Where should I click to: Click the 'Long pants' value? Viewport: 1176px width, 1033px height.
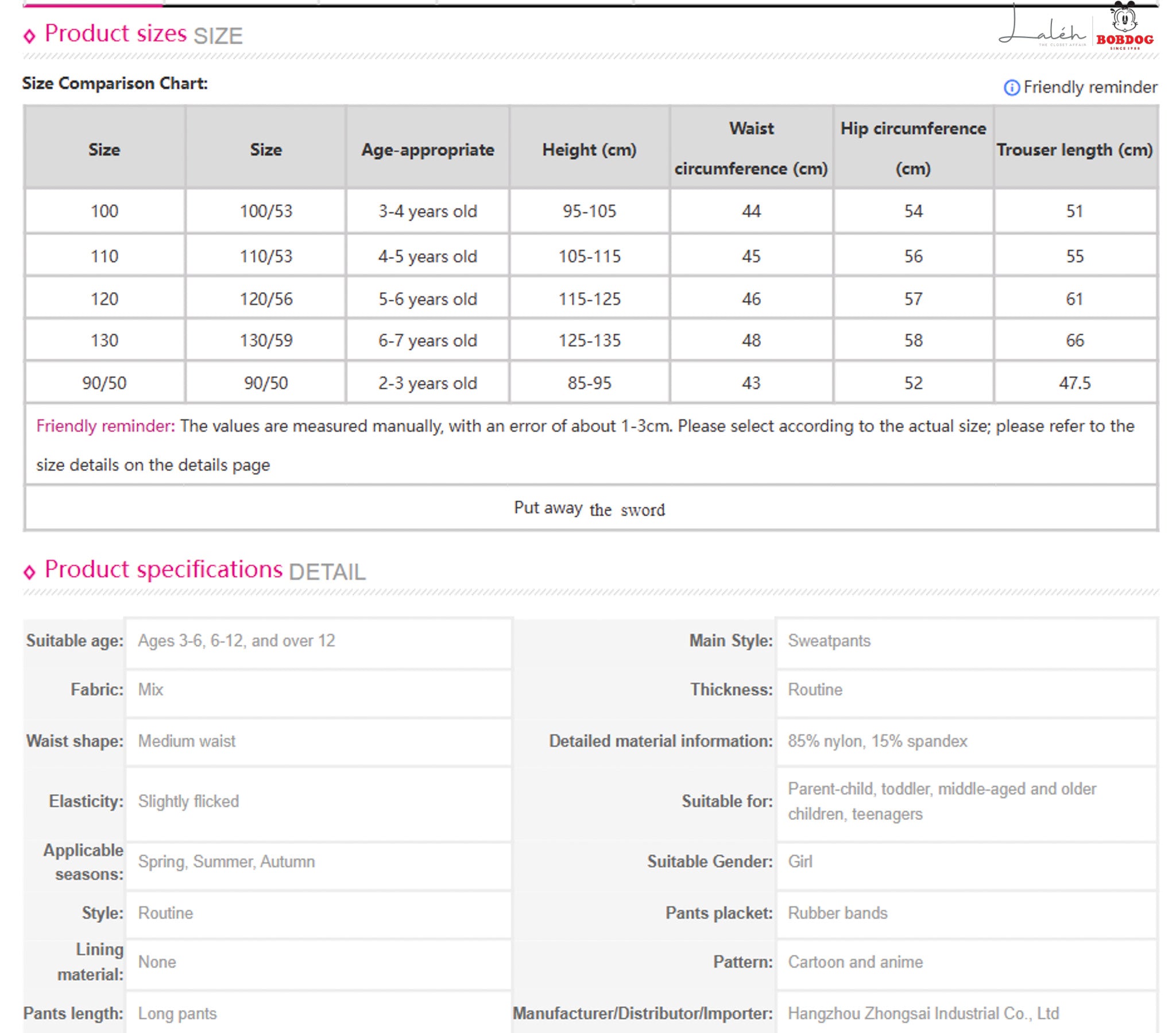pyautogui.click(x=177, y=1013)
